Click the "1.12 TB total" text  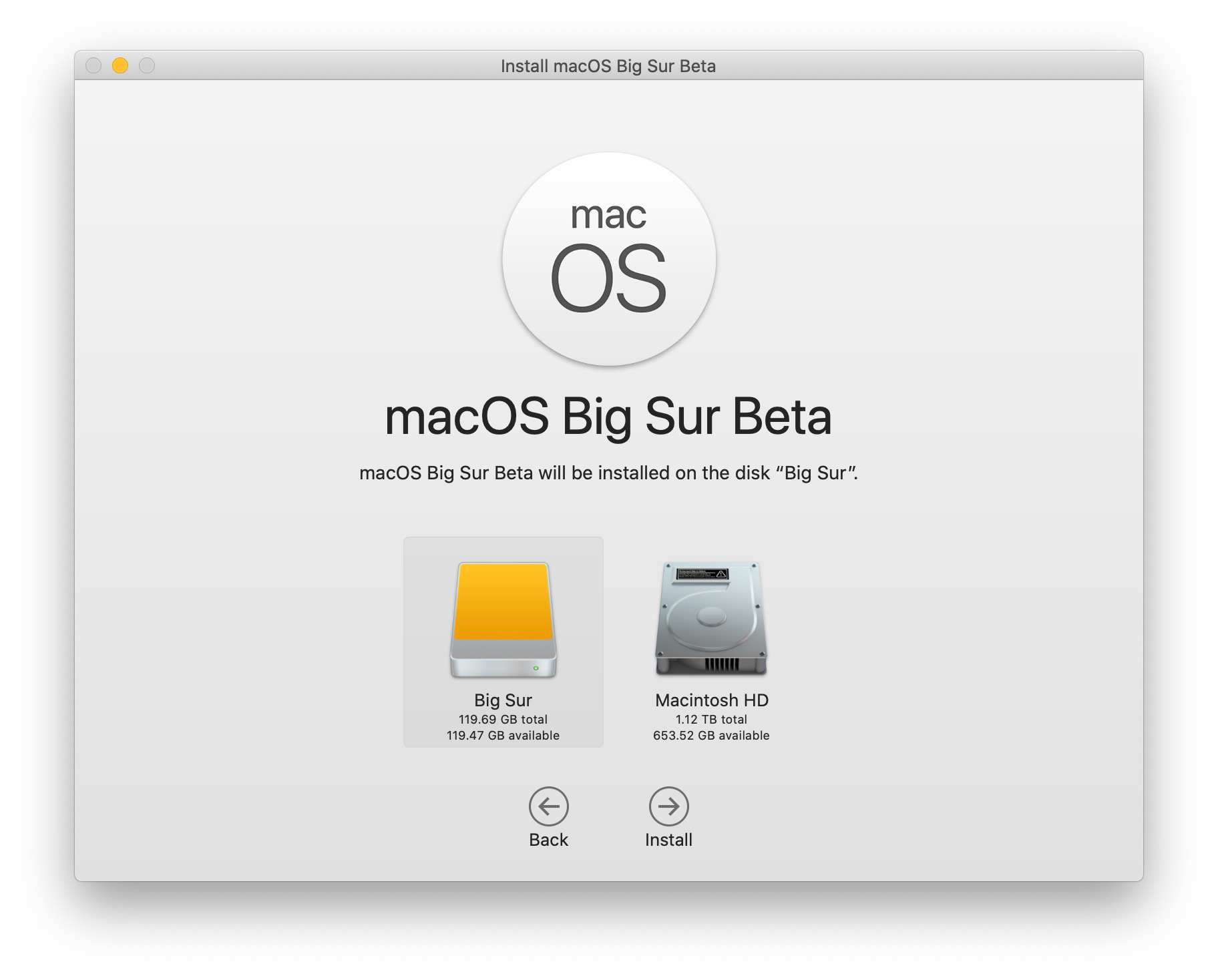(711, 720)
